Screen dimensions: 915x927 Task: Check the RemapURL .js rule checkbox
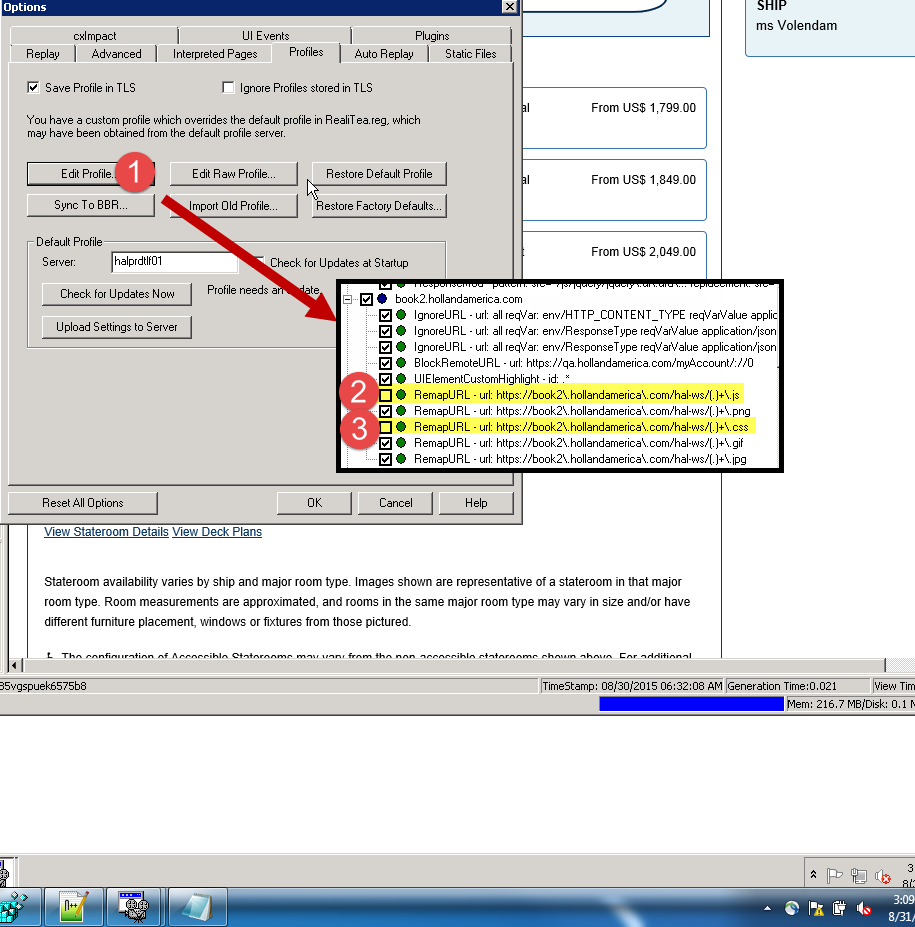[x=385, y=396]
